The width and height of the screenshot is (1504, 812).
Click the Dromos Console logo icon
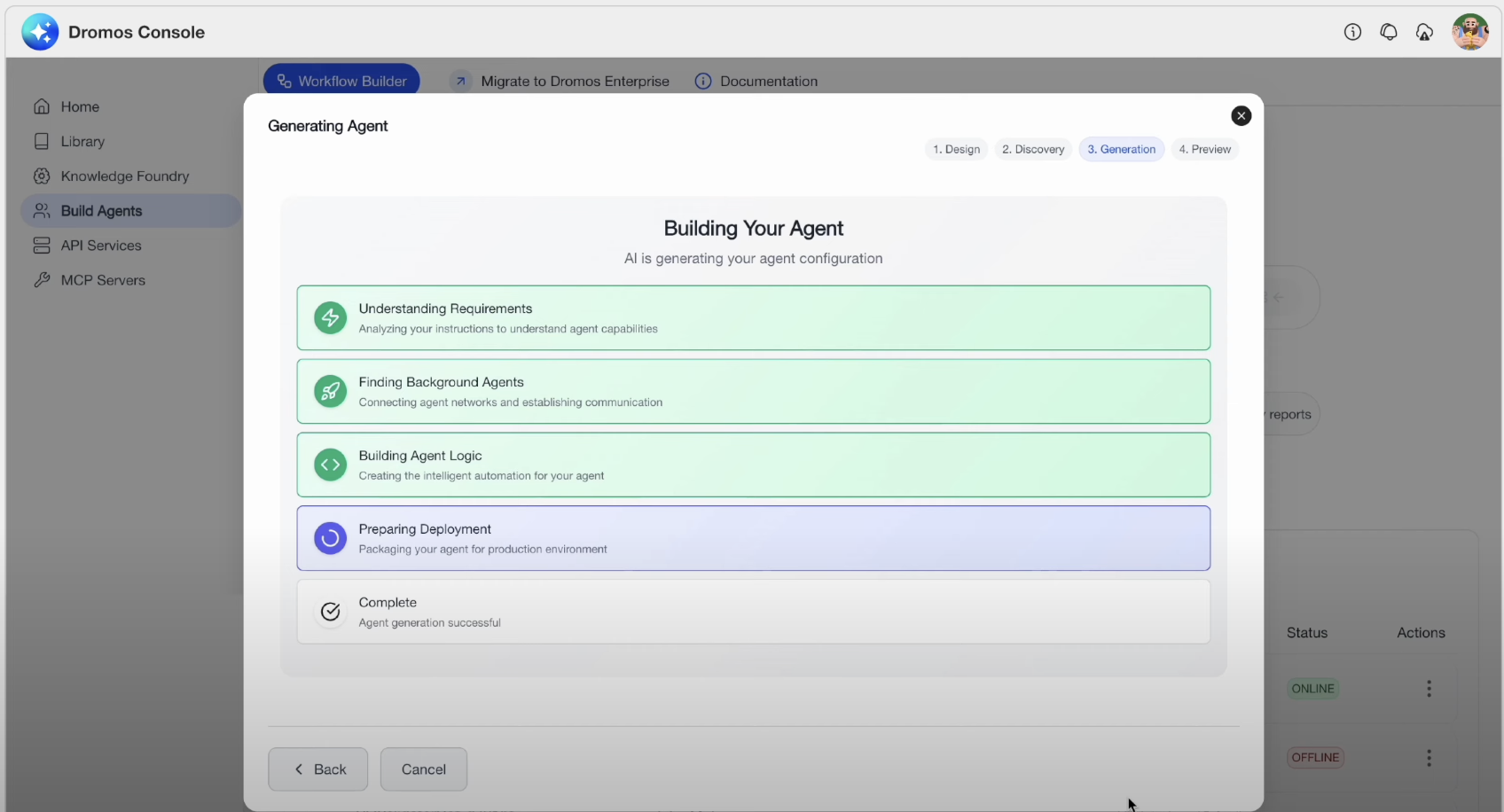[40, 33]
